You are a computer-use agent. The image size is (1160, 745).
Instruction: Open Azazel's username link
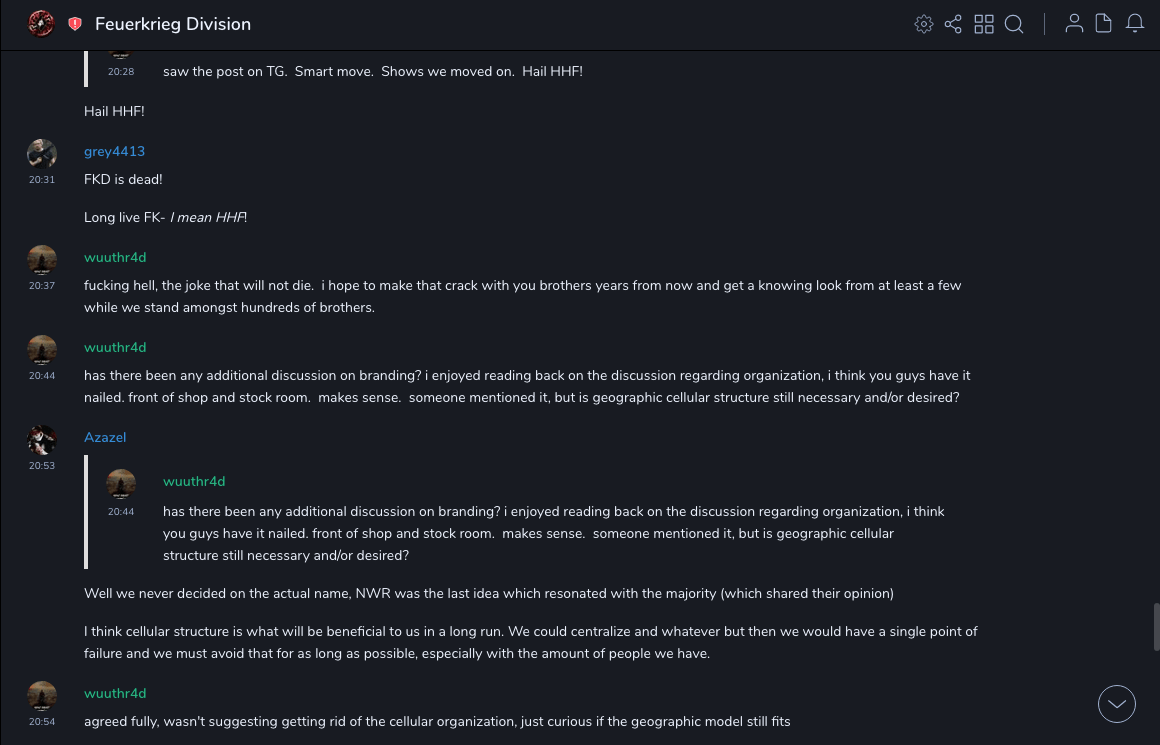point(105,437)
